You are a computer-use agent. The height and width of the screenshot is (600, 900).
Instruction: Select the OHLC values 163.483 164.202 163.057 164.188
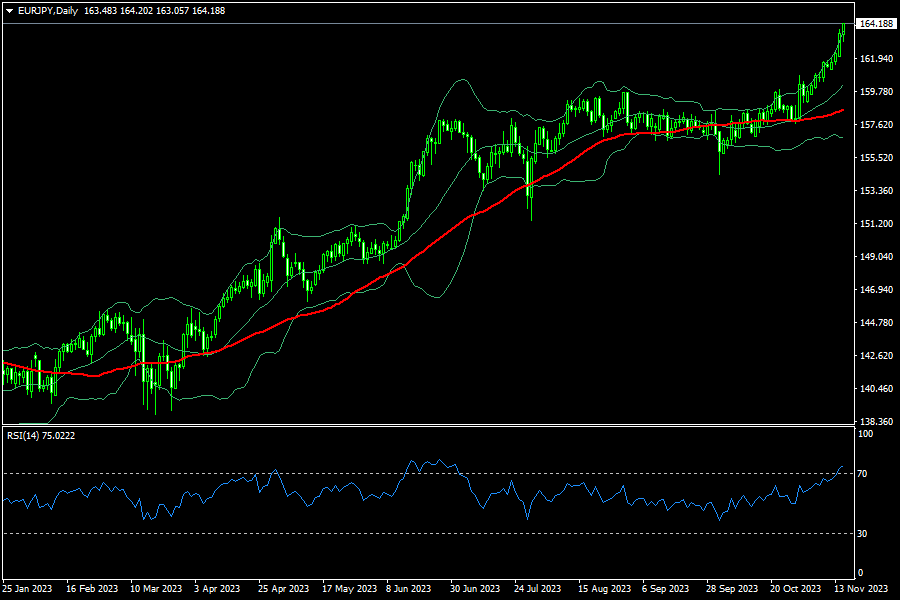(155, 11)
